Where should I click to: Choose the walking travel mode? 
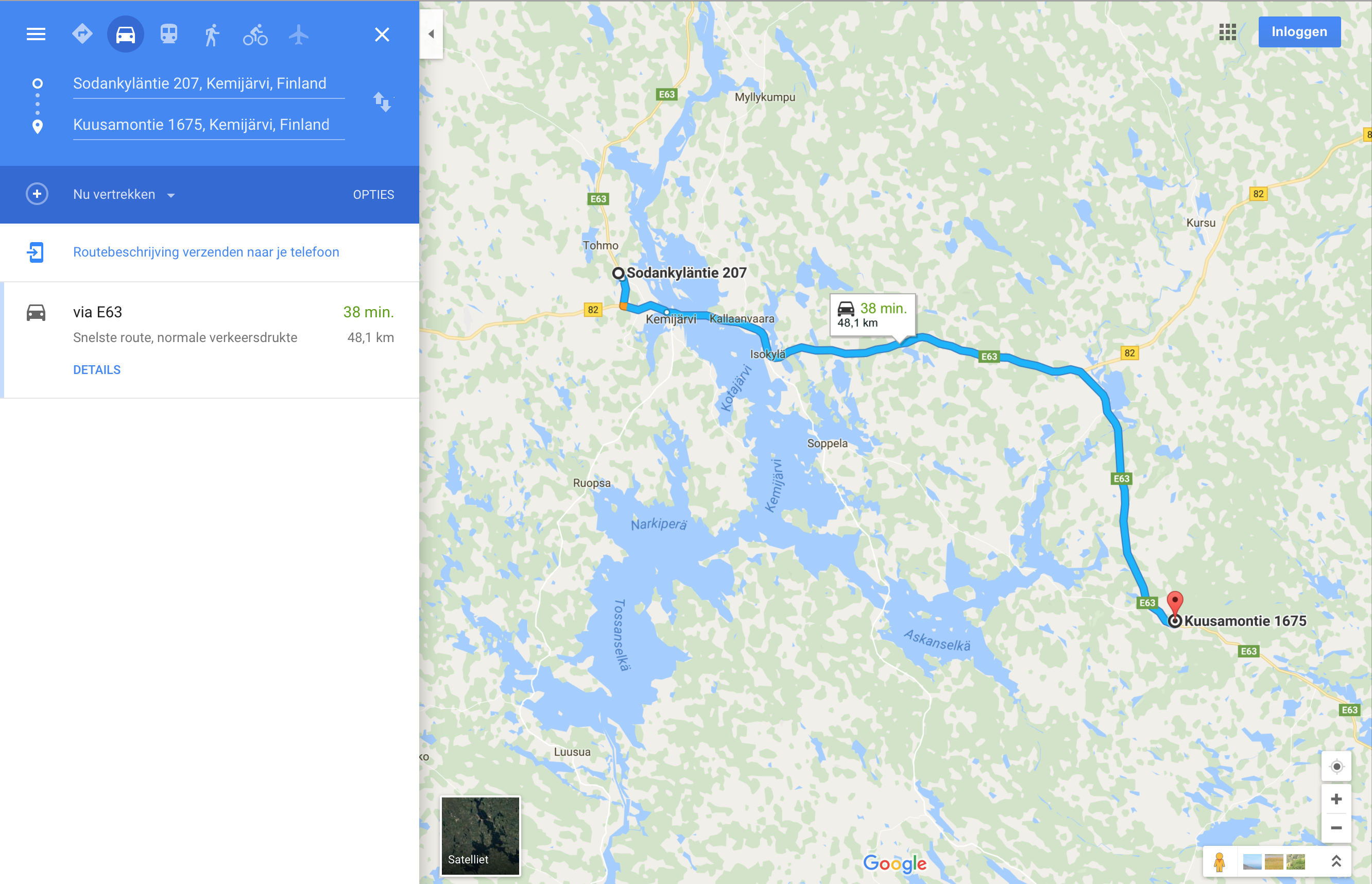coord(212,35)
